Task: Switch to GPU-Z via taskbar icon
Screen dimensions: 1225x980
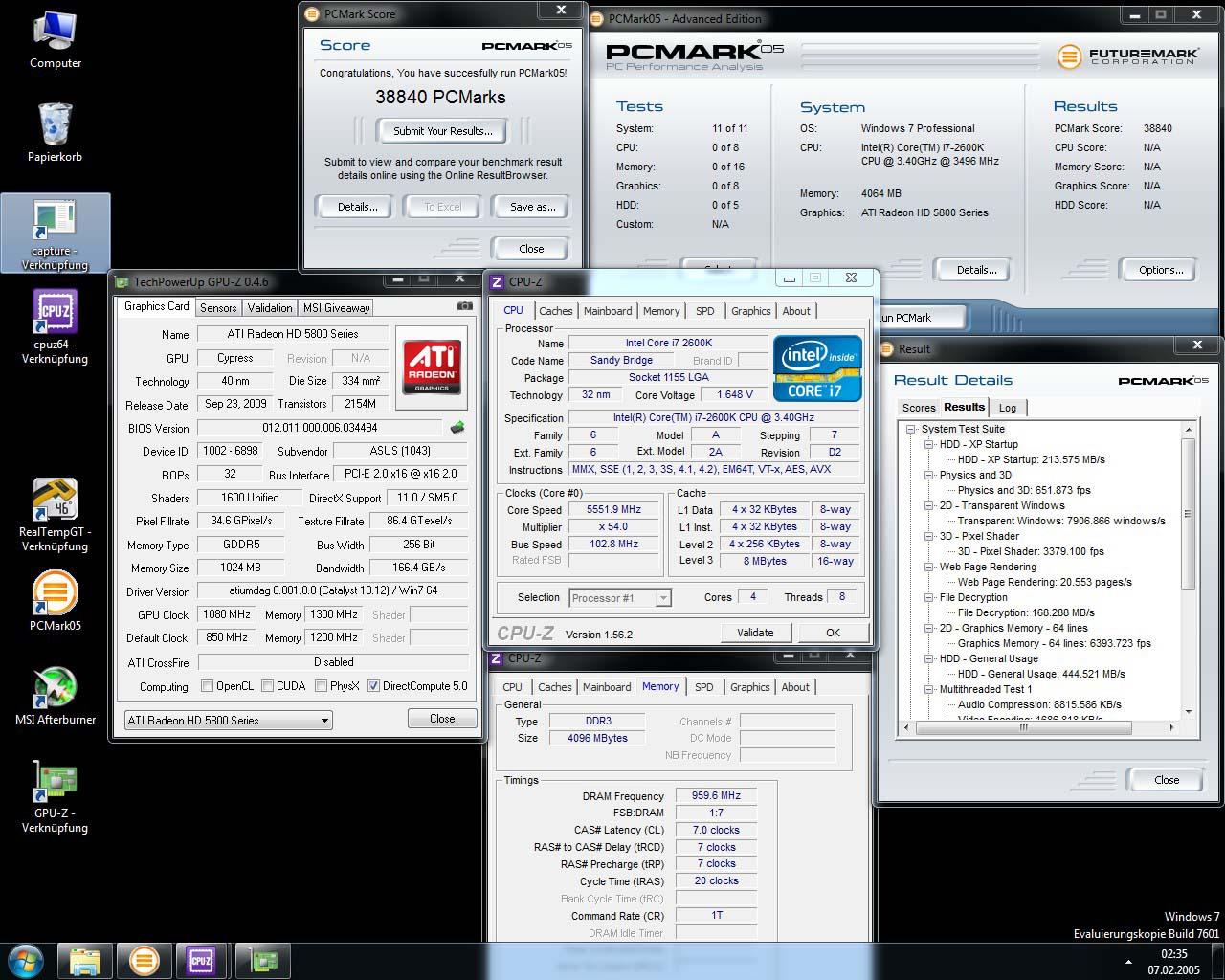Action: 263,960
